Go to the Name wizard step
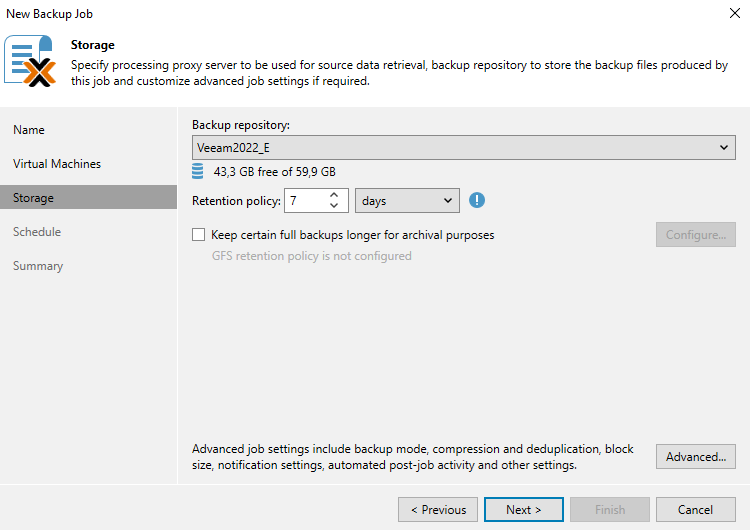This screenshot has height=530, width=750. [x=29, y=130]
